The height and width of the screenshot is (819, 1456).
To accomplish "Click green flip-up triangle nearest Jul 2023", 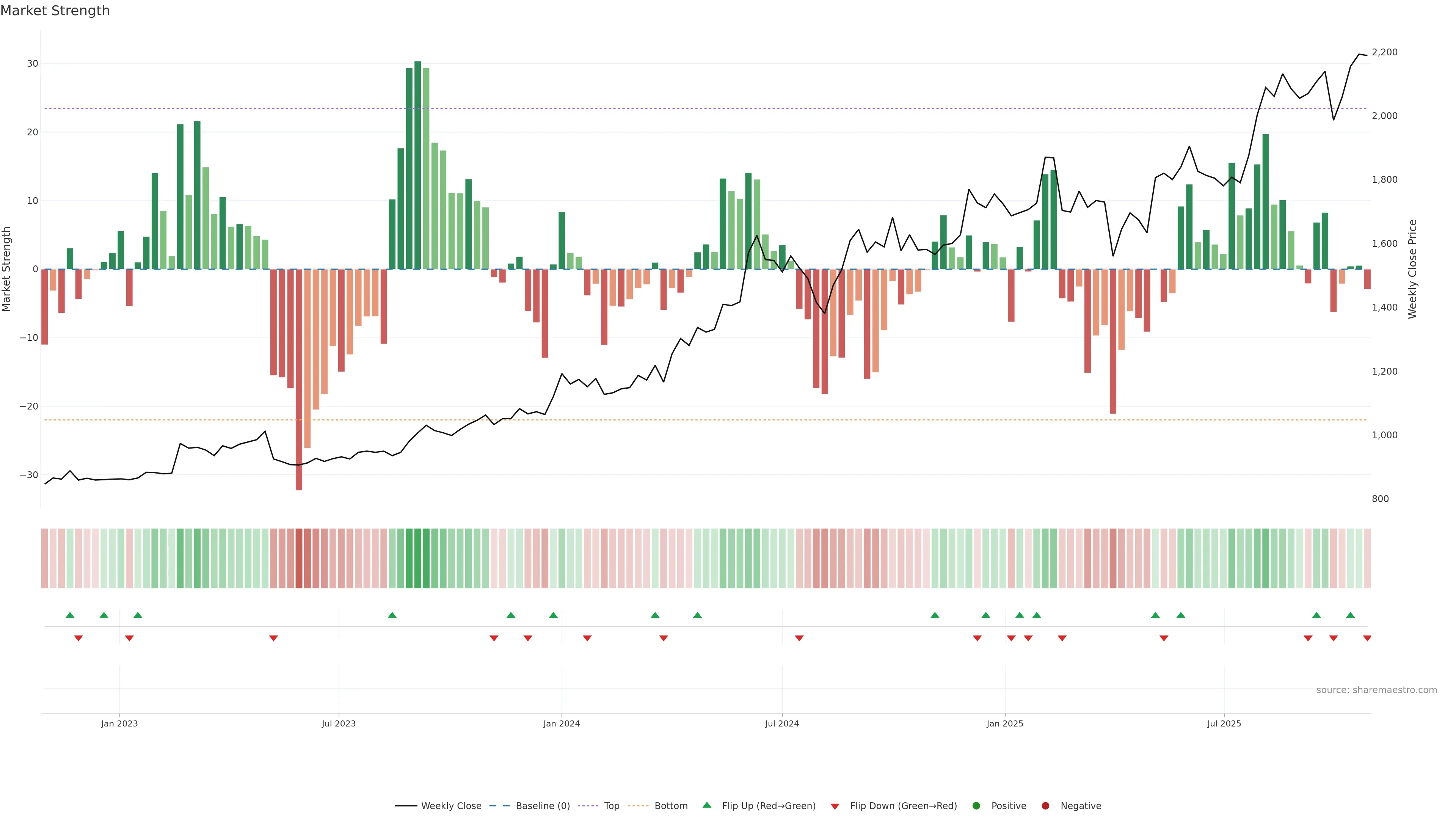I will pos(392,615).
